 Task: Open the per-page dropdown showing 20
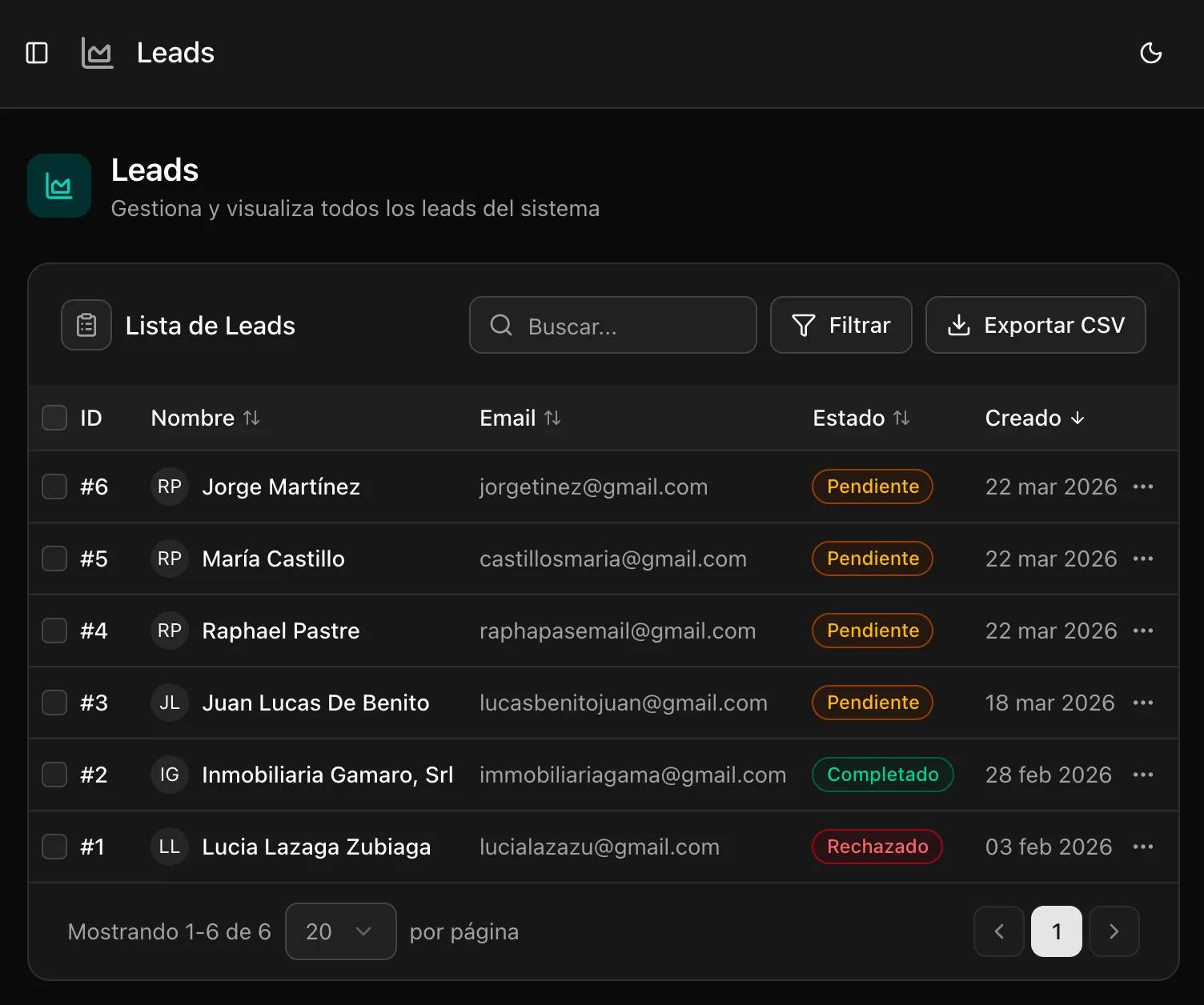[340, 931]
